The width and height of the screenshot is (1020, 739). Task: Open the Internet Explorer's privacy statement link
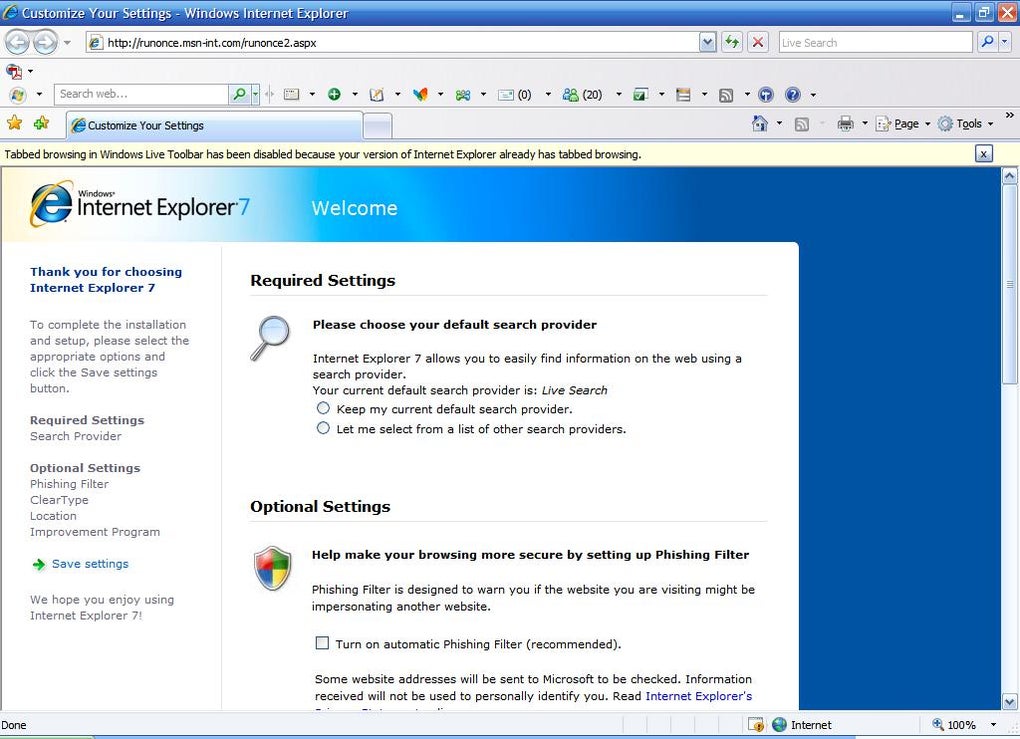[699, 696]
